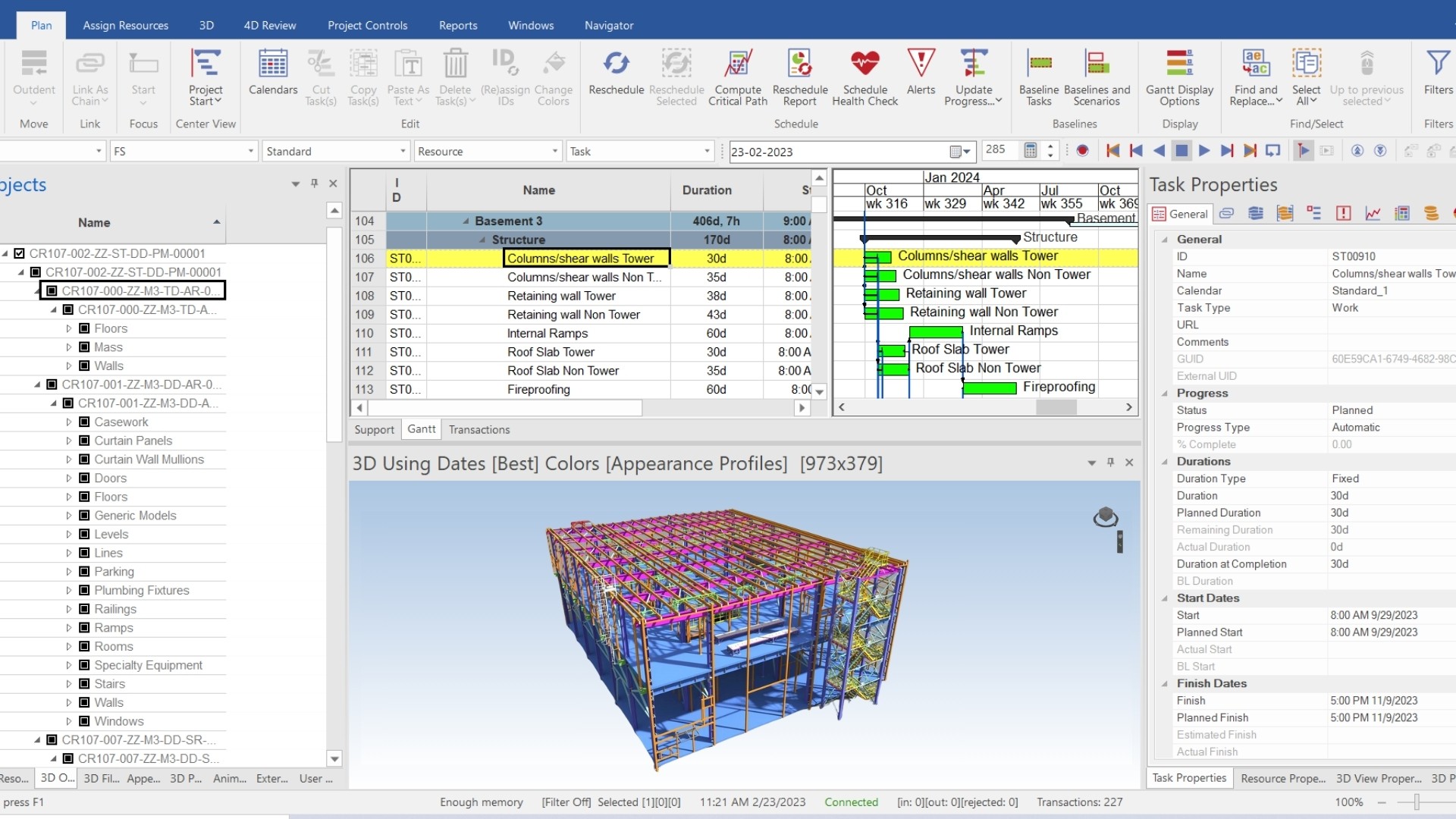
Task: Collapse the Basement 3 group row
Action: [466, 221]
